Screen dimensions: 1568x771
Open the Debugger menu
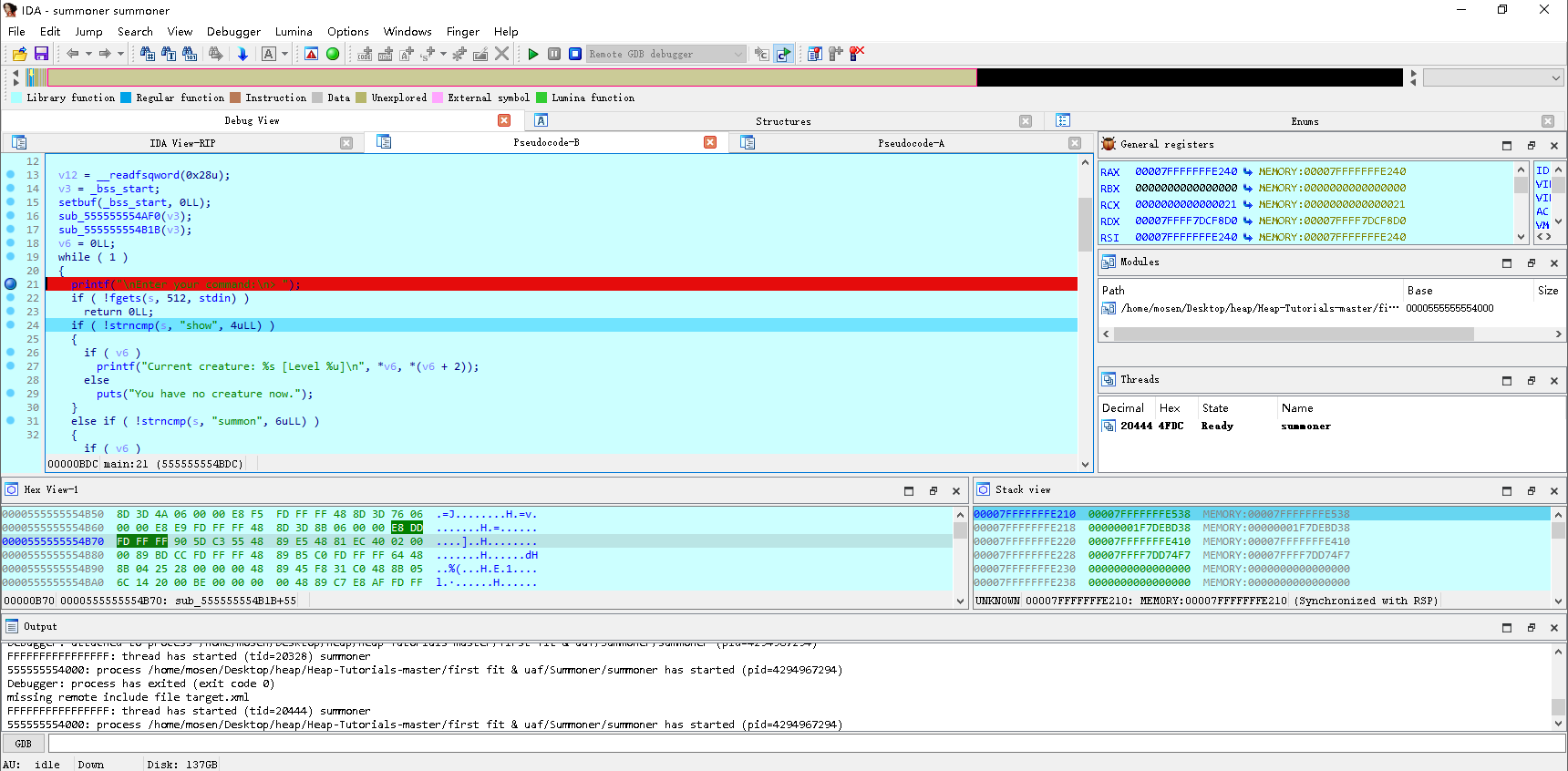pyautogui.click(x=233, y=32)
